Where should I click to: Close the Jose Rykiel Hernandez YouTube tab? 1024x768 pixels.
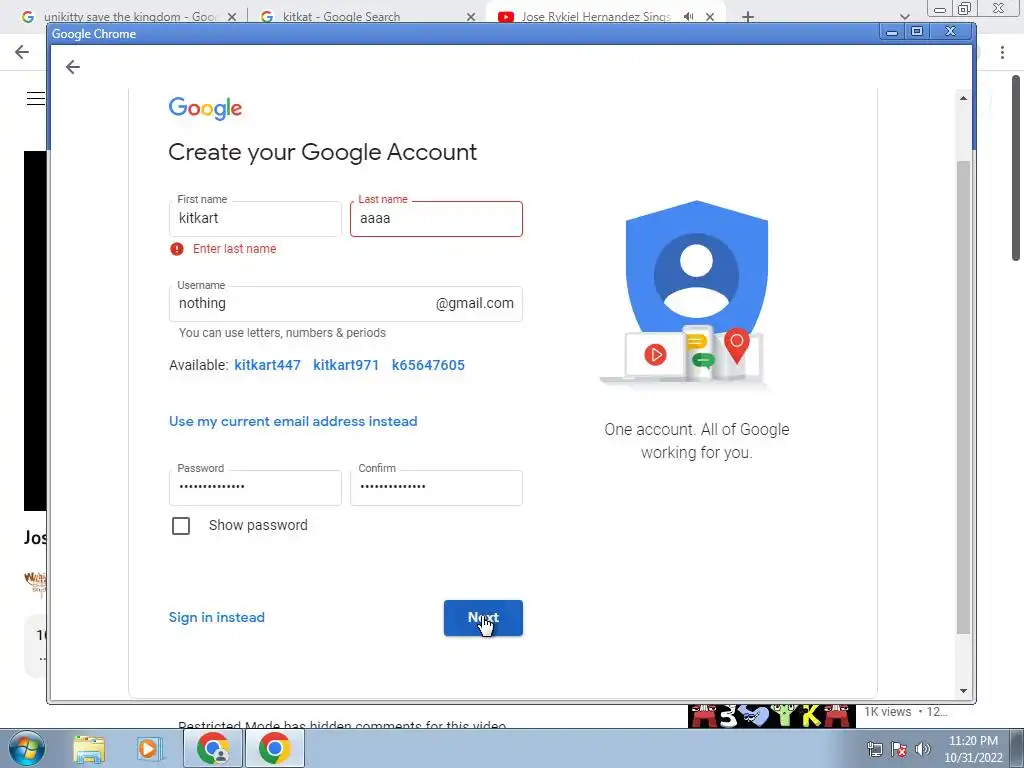click(x=710, y=17)
